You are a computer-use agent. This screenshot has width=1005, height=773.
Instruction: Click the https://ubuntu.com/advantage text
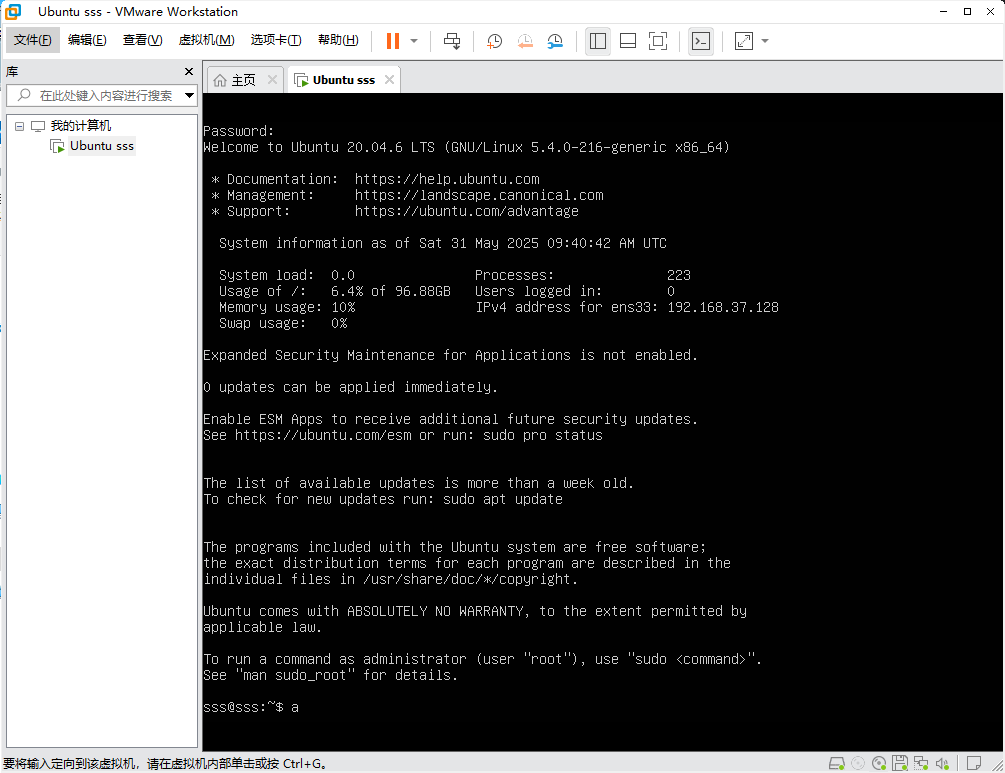click(x=467, y=212)
